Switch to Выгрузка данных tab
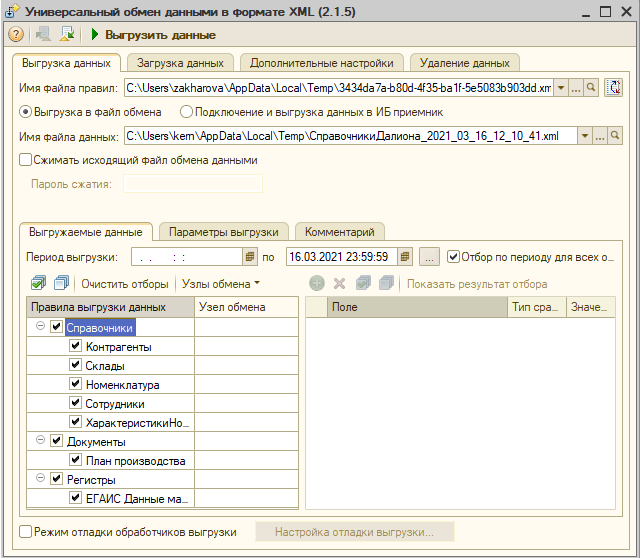Image resolution: width=640 pixels, height=558 pixels. coord(66,63)
